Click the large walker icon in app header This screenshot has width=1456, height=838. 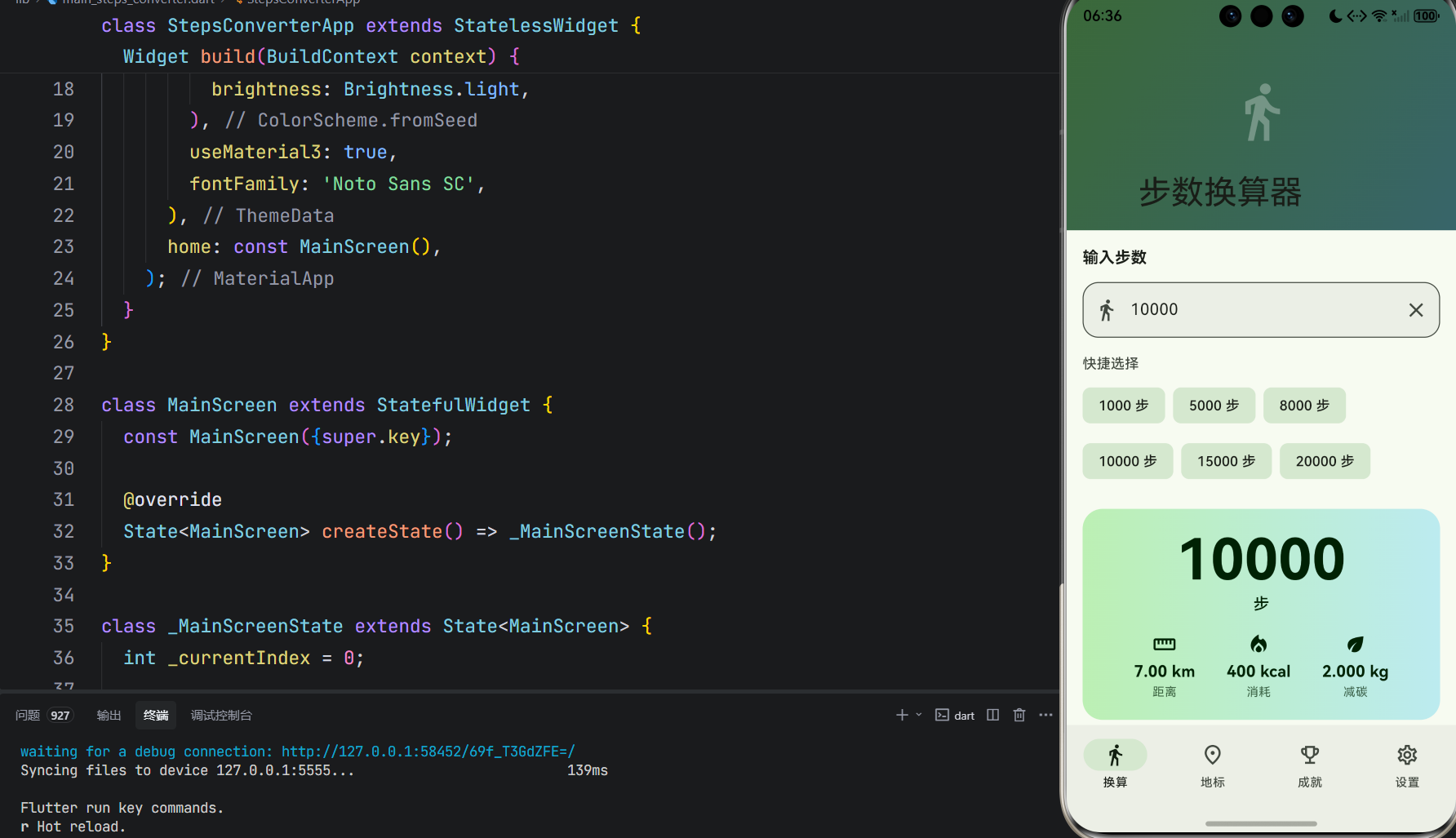pyautogui.click(x=1262, y=113)
